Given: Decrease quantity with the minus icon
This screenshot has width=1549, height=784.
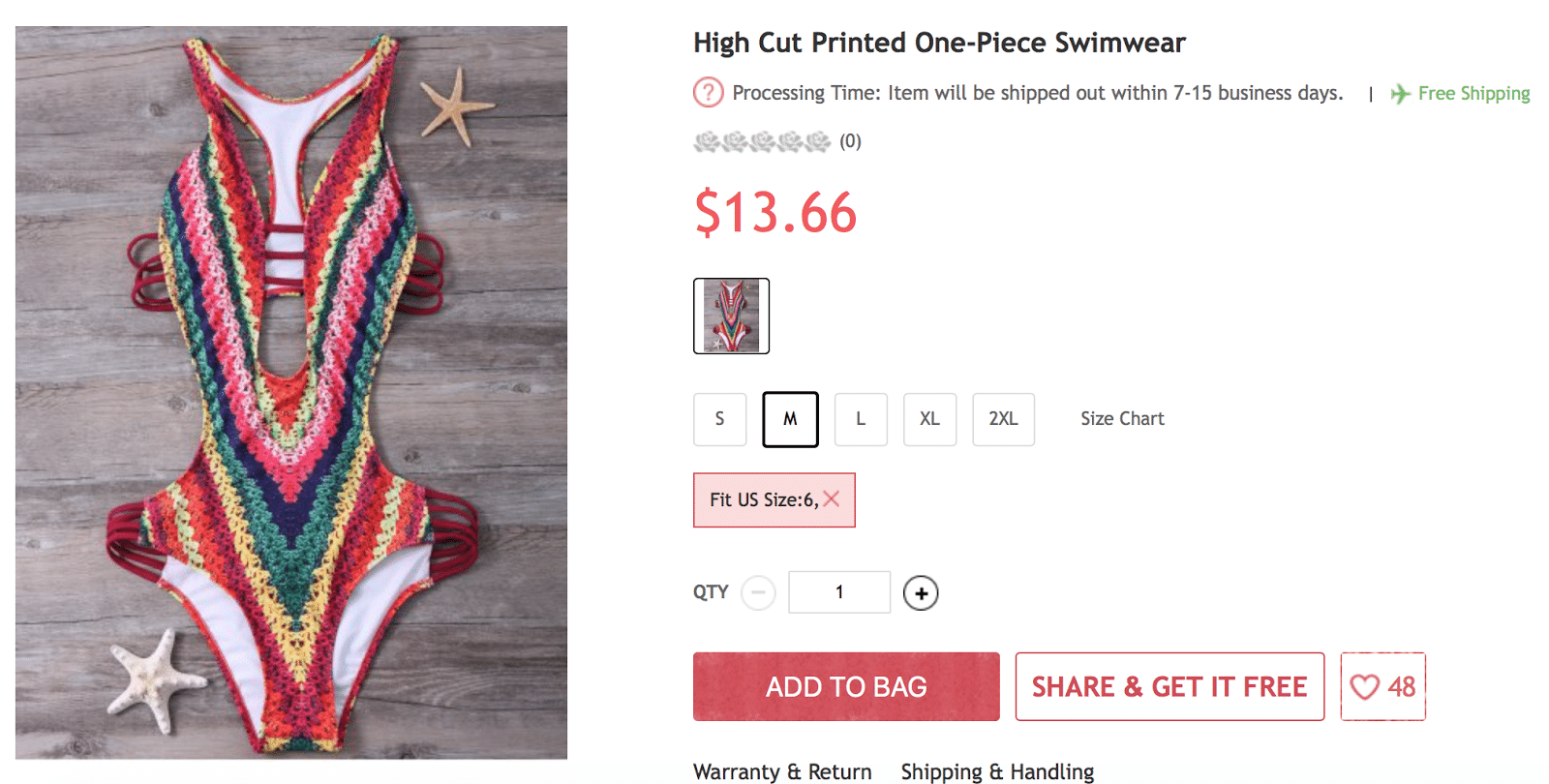Looking at the screenshot, I should tap(758, 592).
